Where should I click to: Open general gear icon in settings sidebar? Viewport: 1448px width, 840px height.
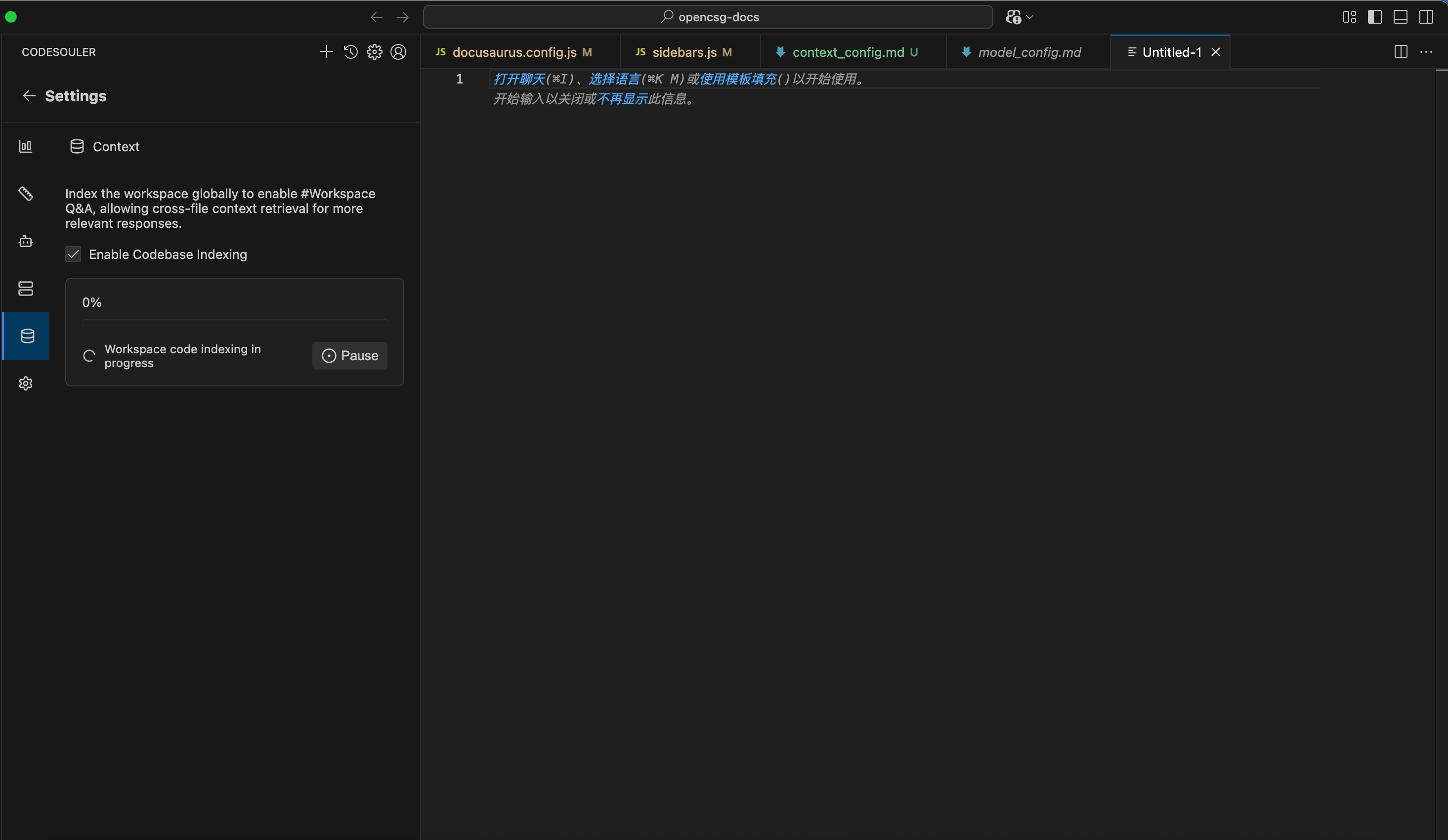[x=25, y=383]
